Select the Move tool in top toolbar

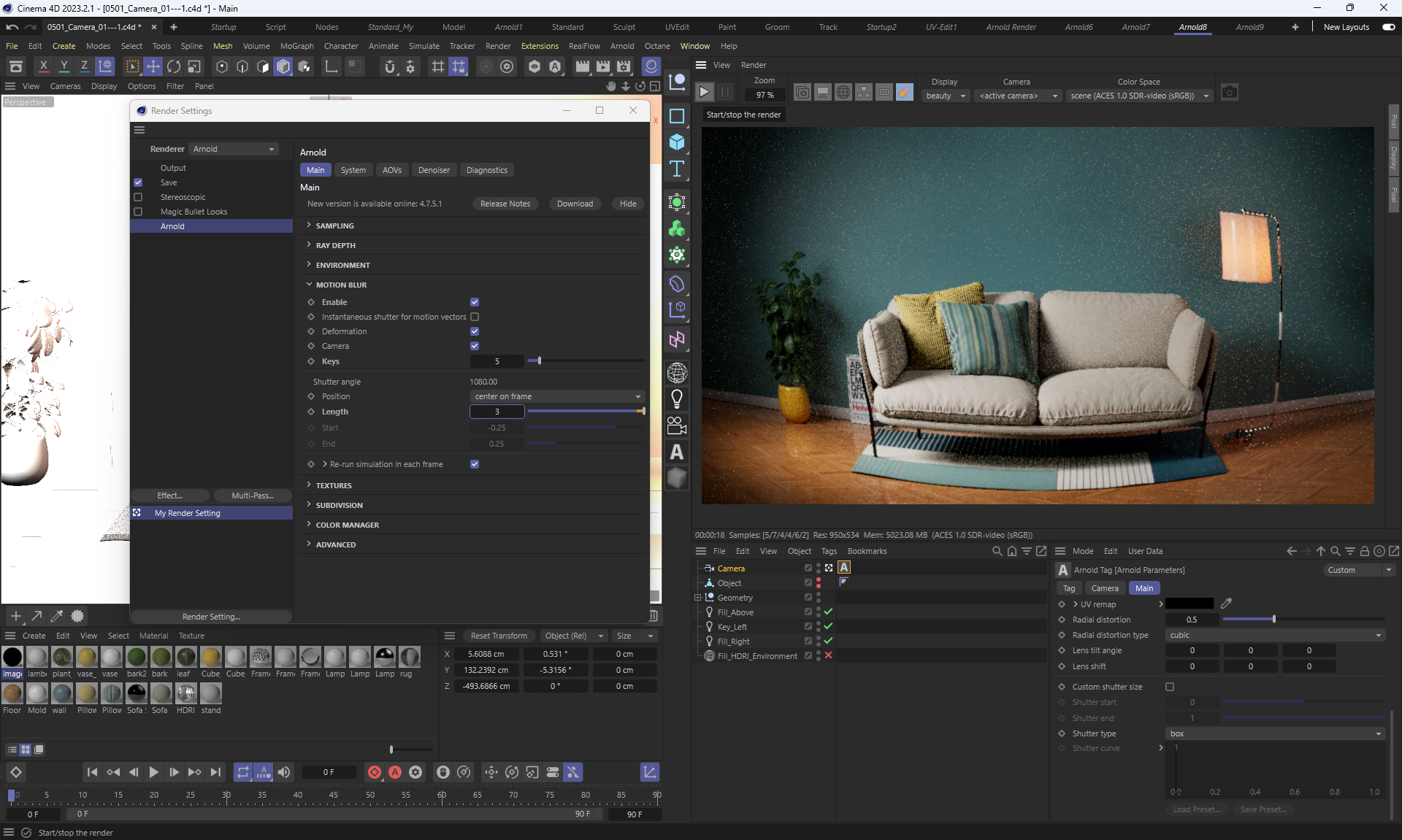(153, 66)
